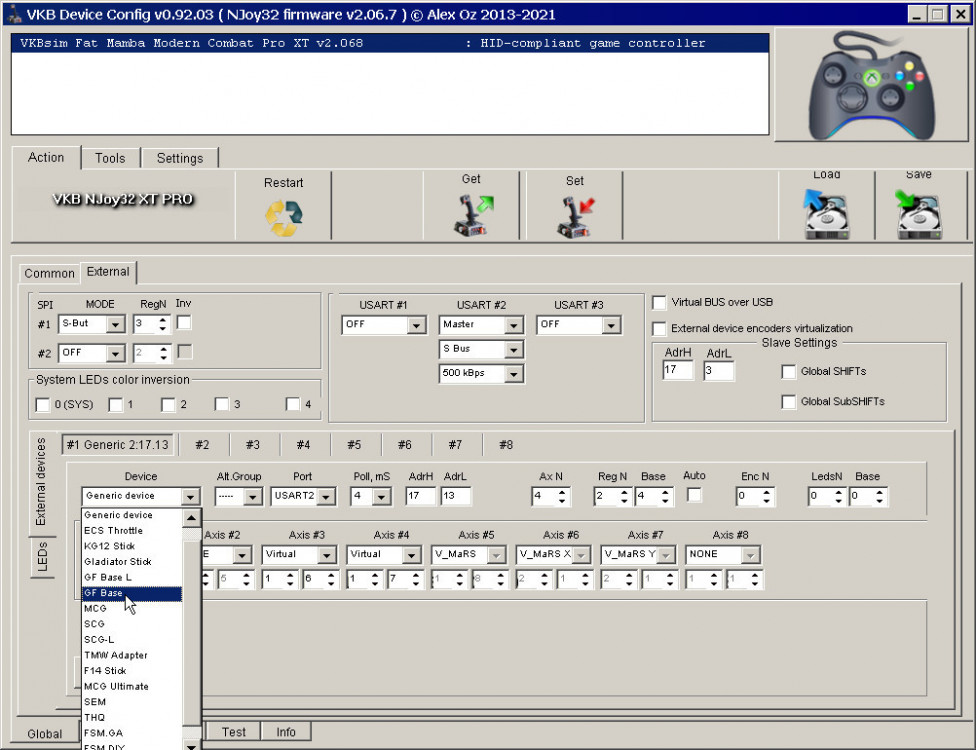This screenshot has width=976, height=750.
Task: Expand the 500 kBps baud rate dropdown
Action: 513,374
